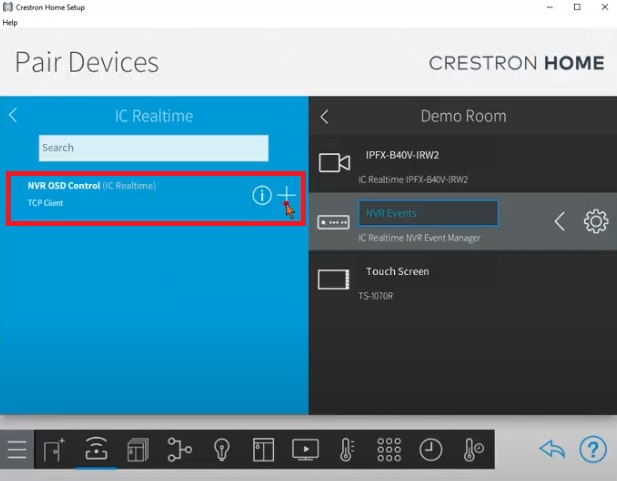The width and height of the screenshot is (617, 481).
Task: Edit the NVR Events name field
Action: [x=429, y=213]
